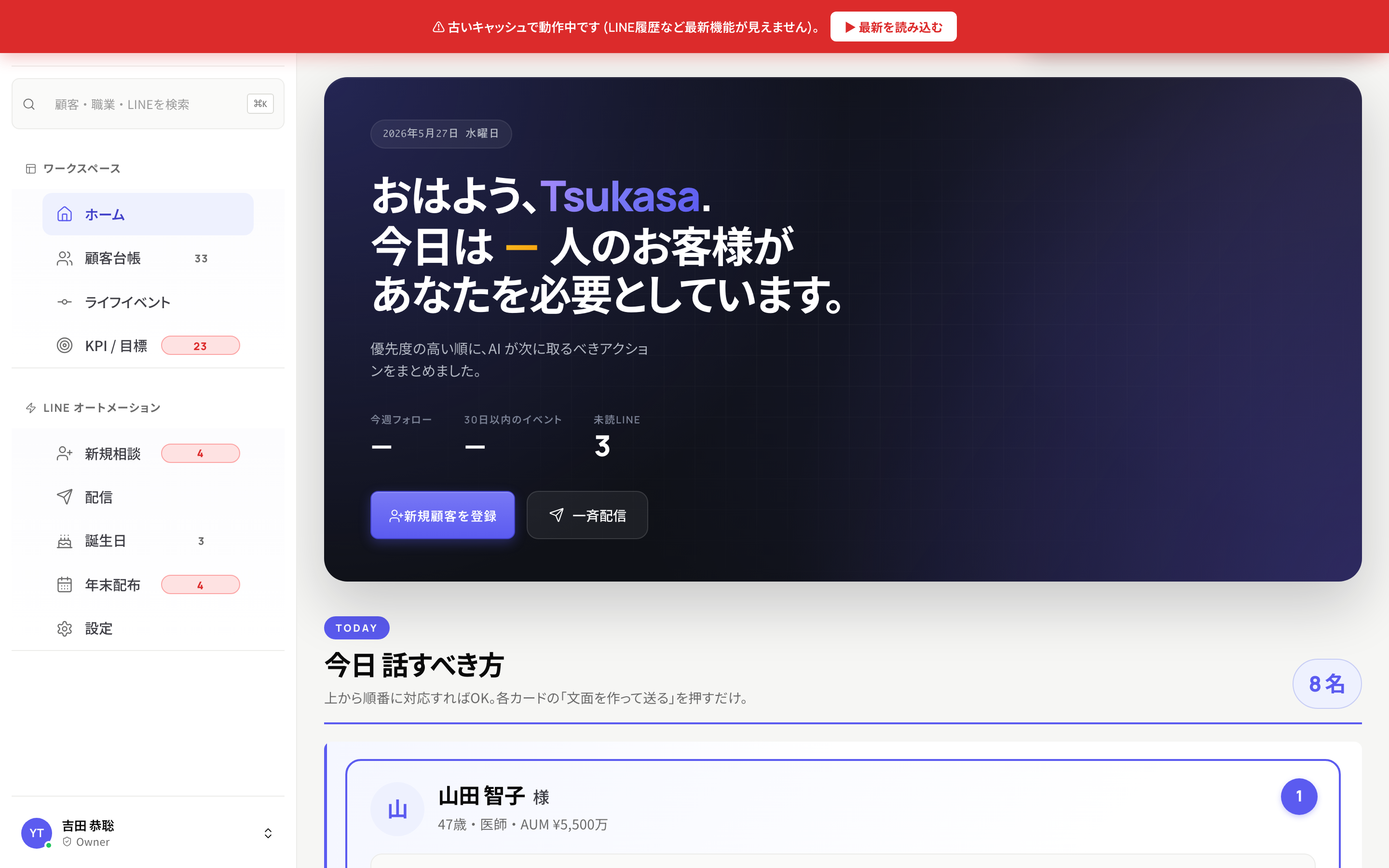Click the 今日 話すべき方 heading
This screenshot has width=1389, height=868.
(x=414, y=665)
